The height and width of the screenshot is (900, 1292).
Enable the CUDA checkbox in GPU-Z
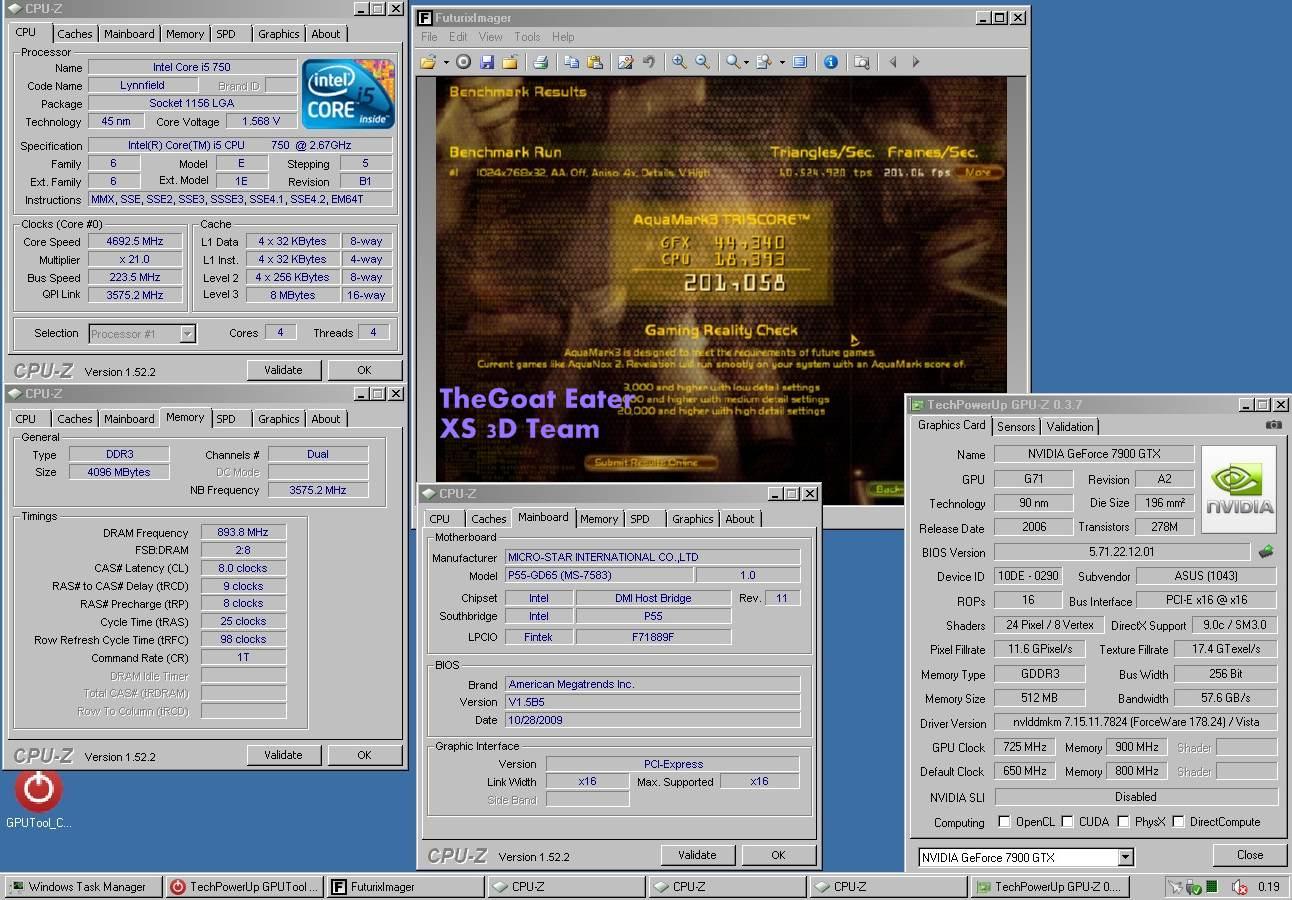pyautogui.click(x=1068, y=822)
